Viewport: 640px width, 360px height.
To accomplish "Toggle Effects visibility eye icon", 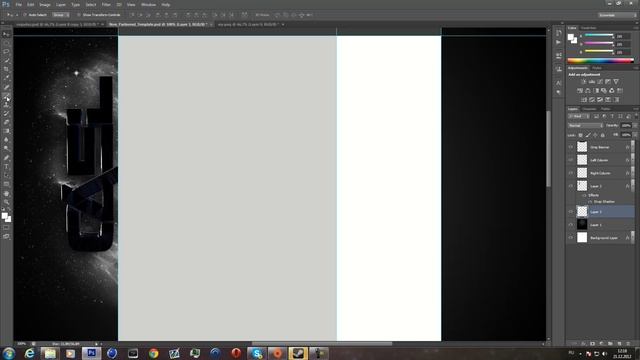I will point(584,196).
